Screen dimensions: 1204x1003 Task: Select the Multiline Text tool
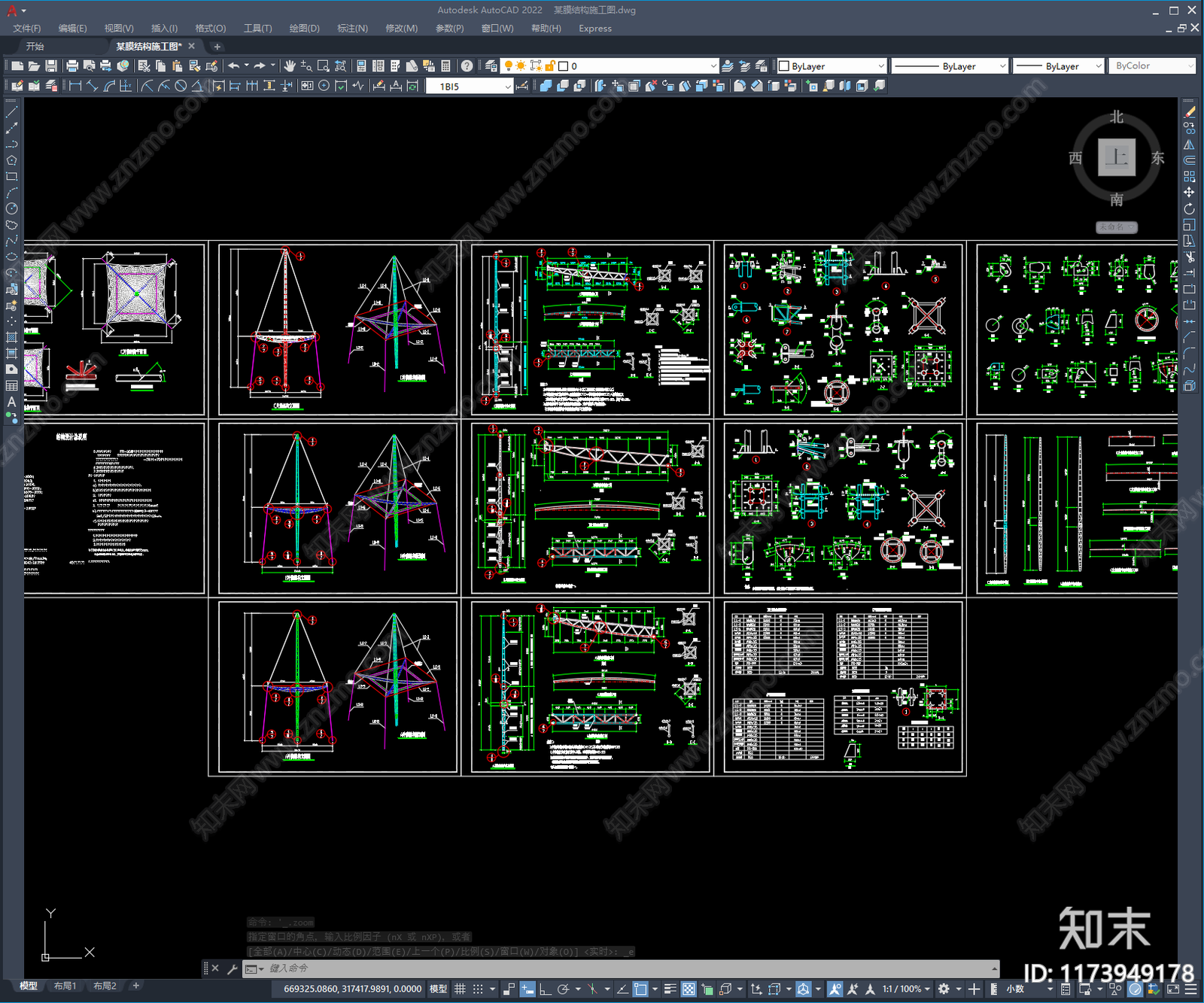(x=11, y=402)
